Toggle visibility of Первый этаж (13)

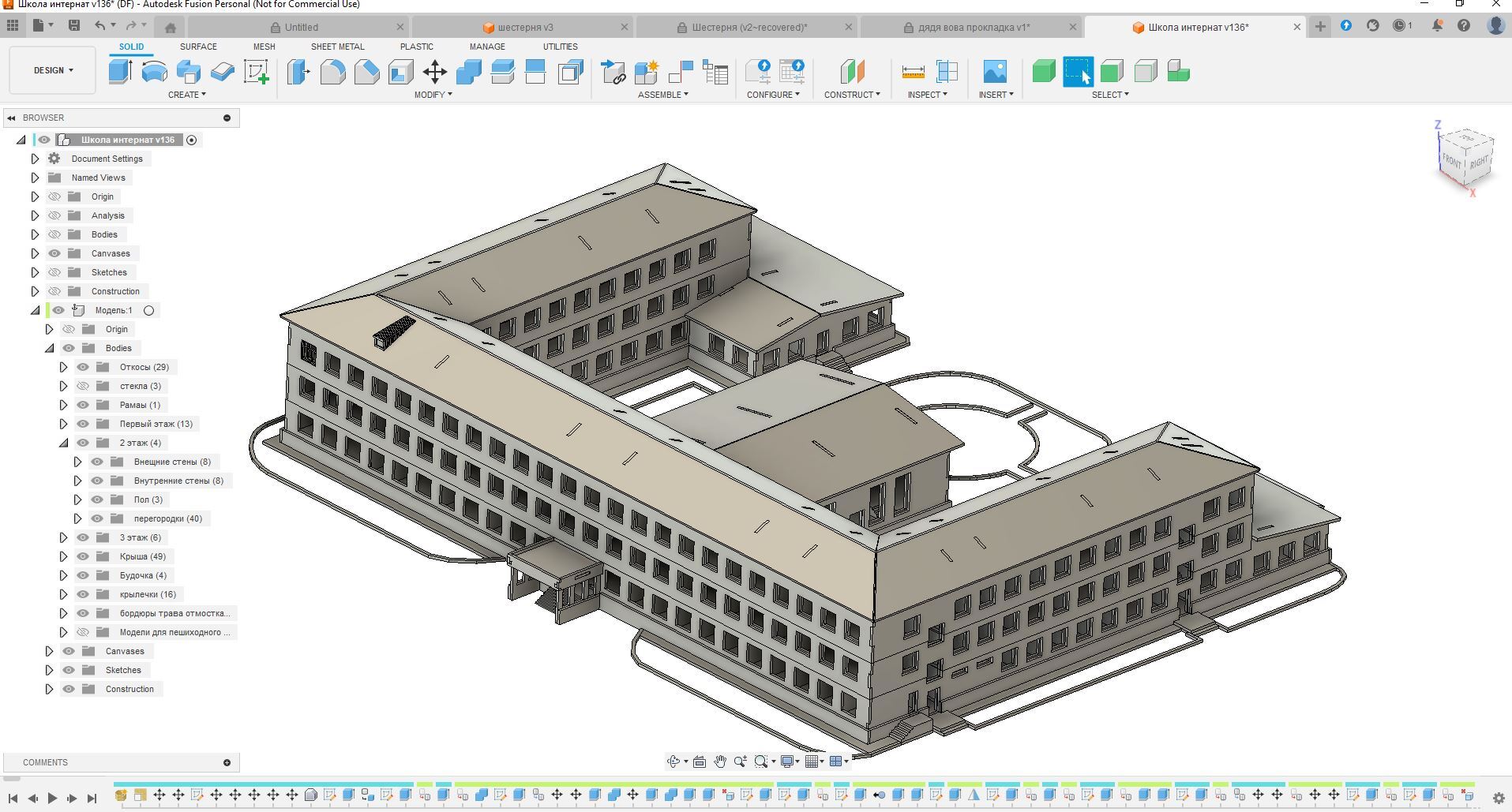[x=83, y=424]
